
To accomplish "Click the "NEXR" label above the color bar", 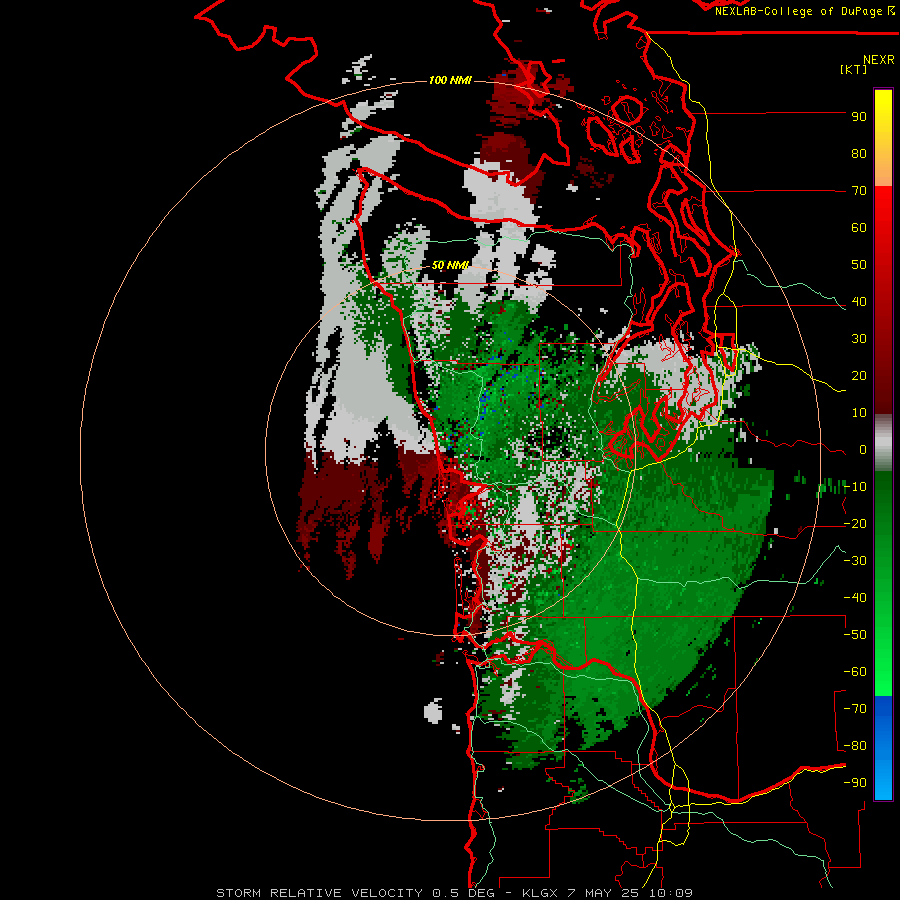I will 879,60.
